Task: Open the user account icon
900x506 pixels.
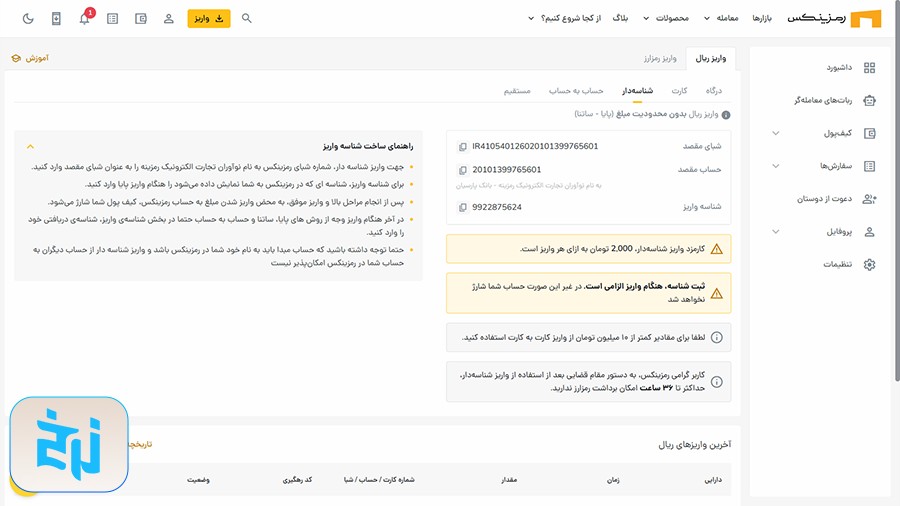Action: coord(169,19)
